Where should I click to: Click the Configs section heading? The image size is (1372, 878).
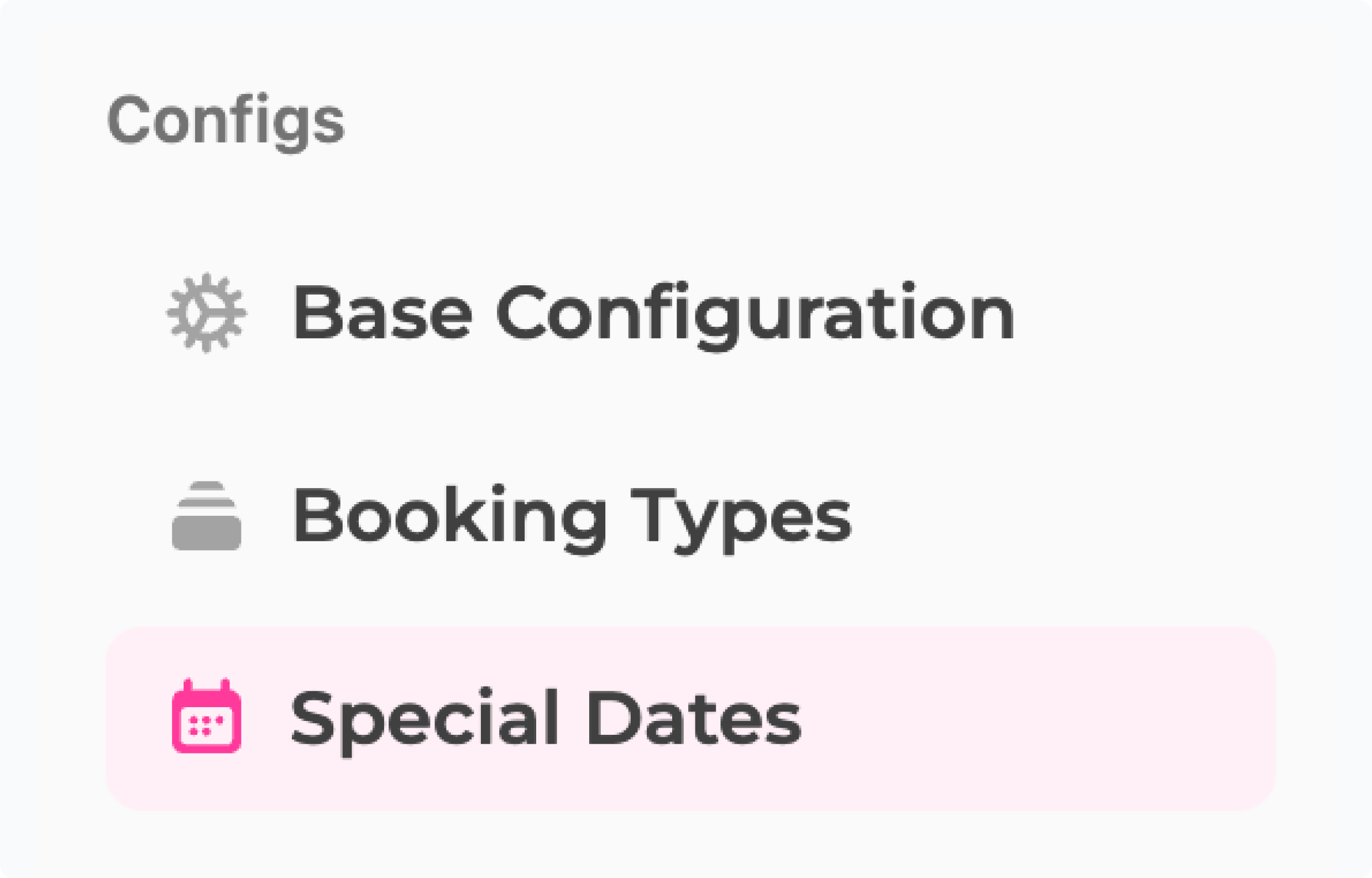tap(226, 121)
